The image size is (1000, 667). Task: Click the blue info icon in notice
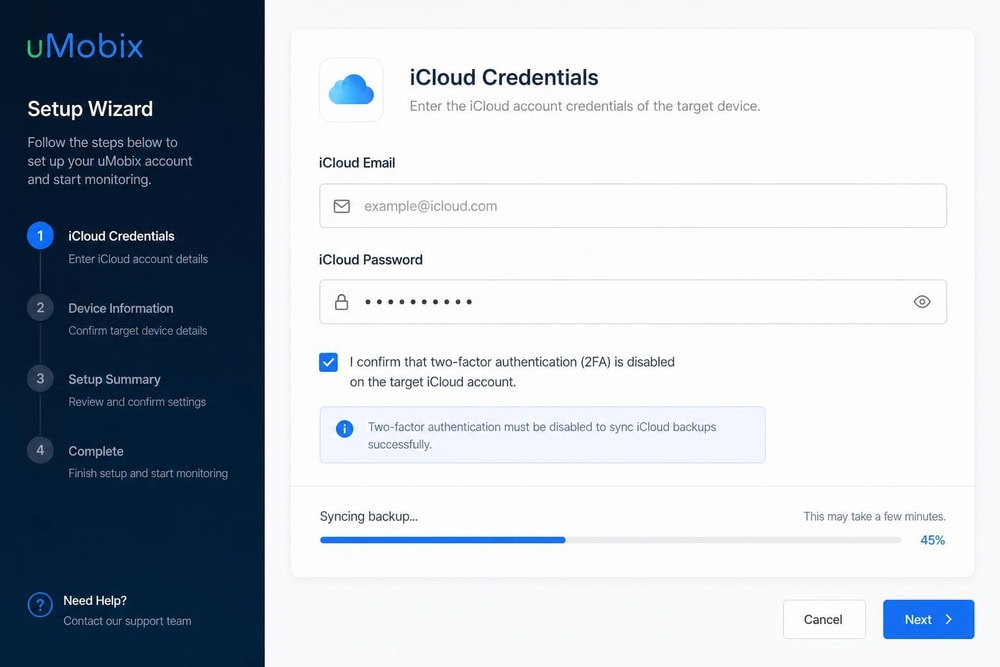(344, 429)
